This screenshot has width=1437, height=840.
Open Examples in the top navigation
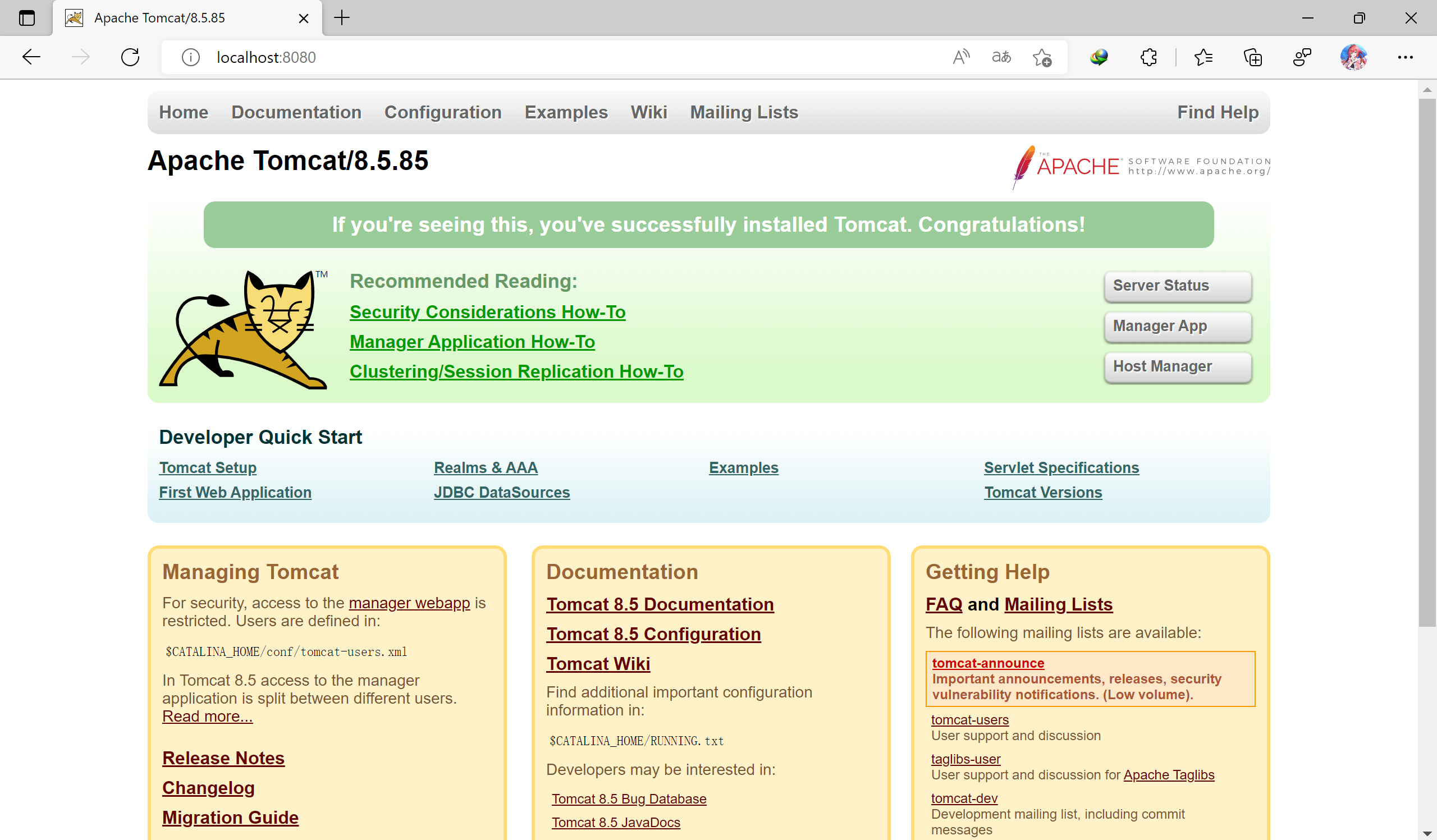tap(566, 112)
